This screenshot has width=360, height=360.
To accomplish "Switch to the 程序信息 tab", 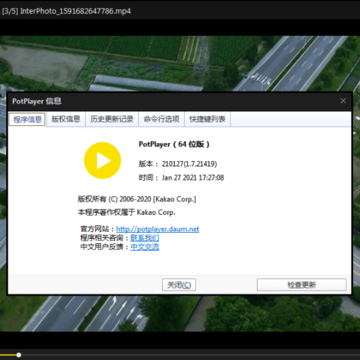I will pyautogui.click(x=27, y=119).
